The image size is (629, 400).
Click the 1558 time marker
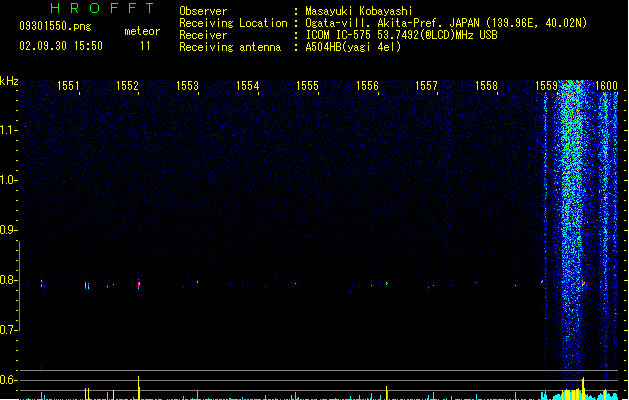coord(486,86)
